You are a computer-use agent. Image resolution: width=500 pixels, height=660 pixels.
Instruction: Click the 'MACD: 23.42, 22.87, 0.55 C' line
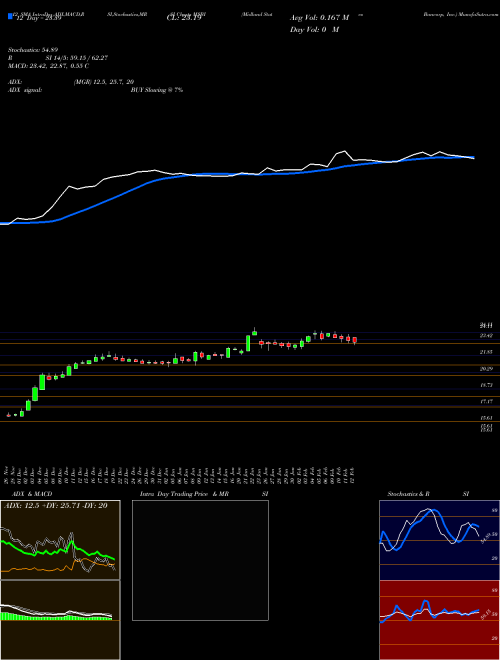[x=48, y=66]
